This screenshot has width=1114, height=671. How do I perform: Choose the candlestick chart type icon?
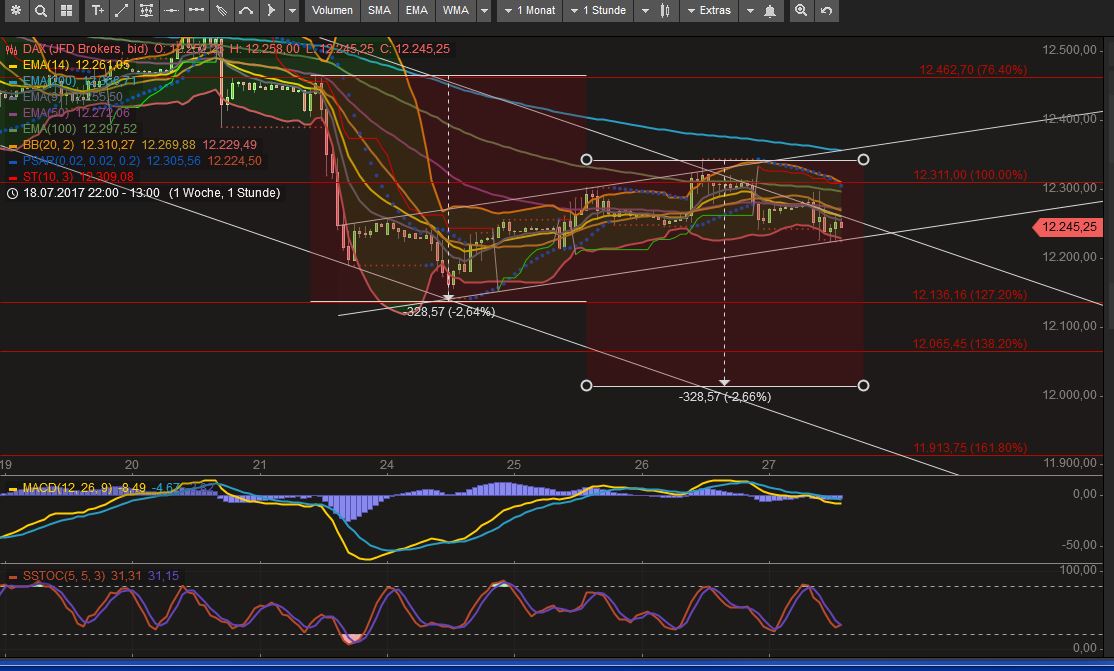(x=665, y=11)
